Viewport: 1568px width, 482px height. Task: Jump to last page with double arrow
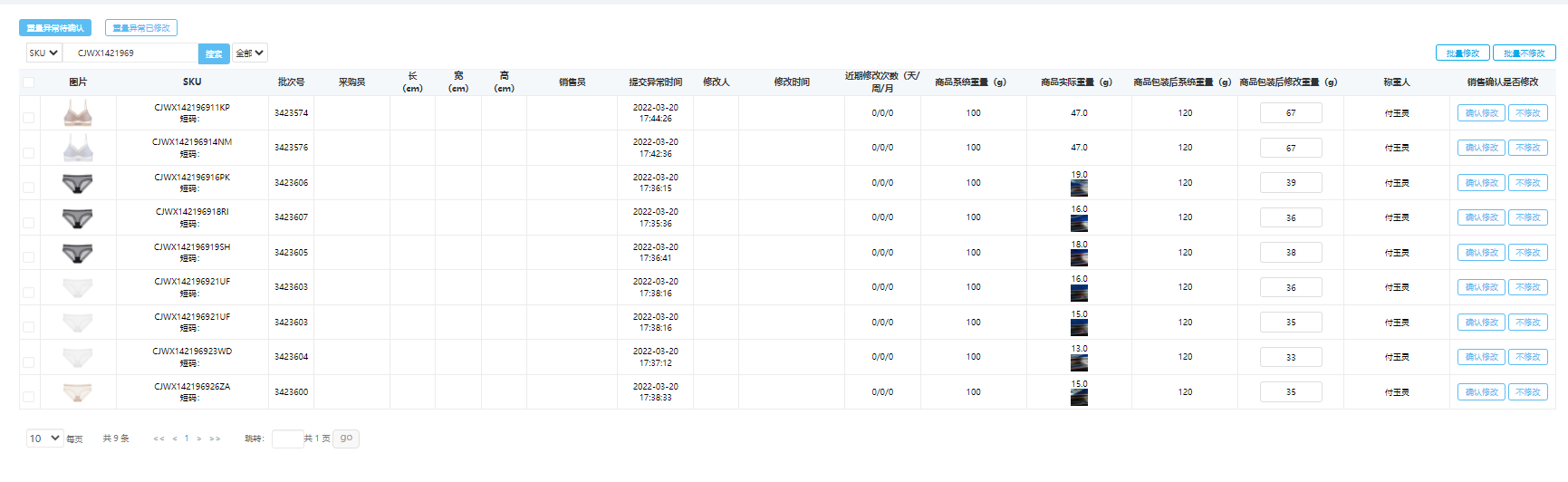pyautogui.click(x=215, y=439)
